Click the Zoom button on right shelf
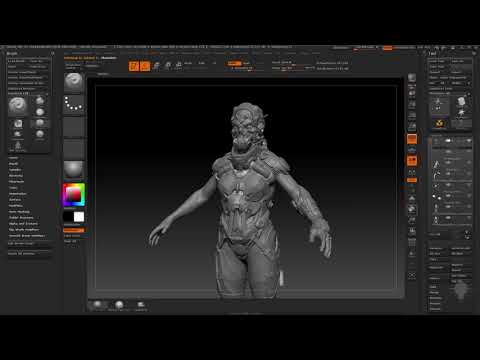 pos(412,105)
